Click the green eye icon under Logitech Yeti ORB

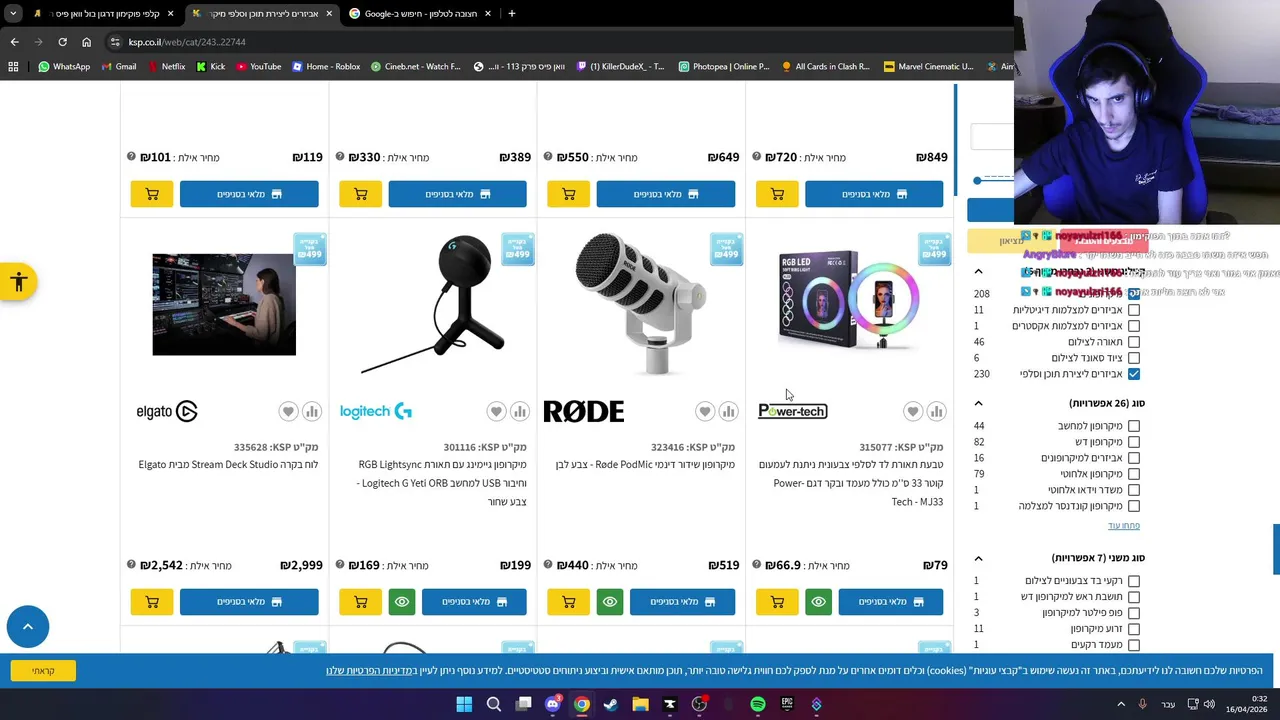[x=402, y=602]
